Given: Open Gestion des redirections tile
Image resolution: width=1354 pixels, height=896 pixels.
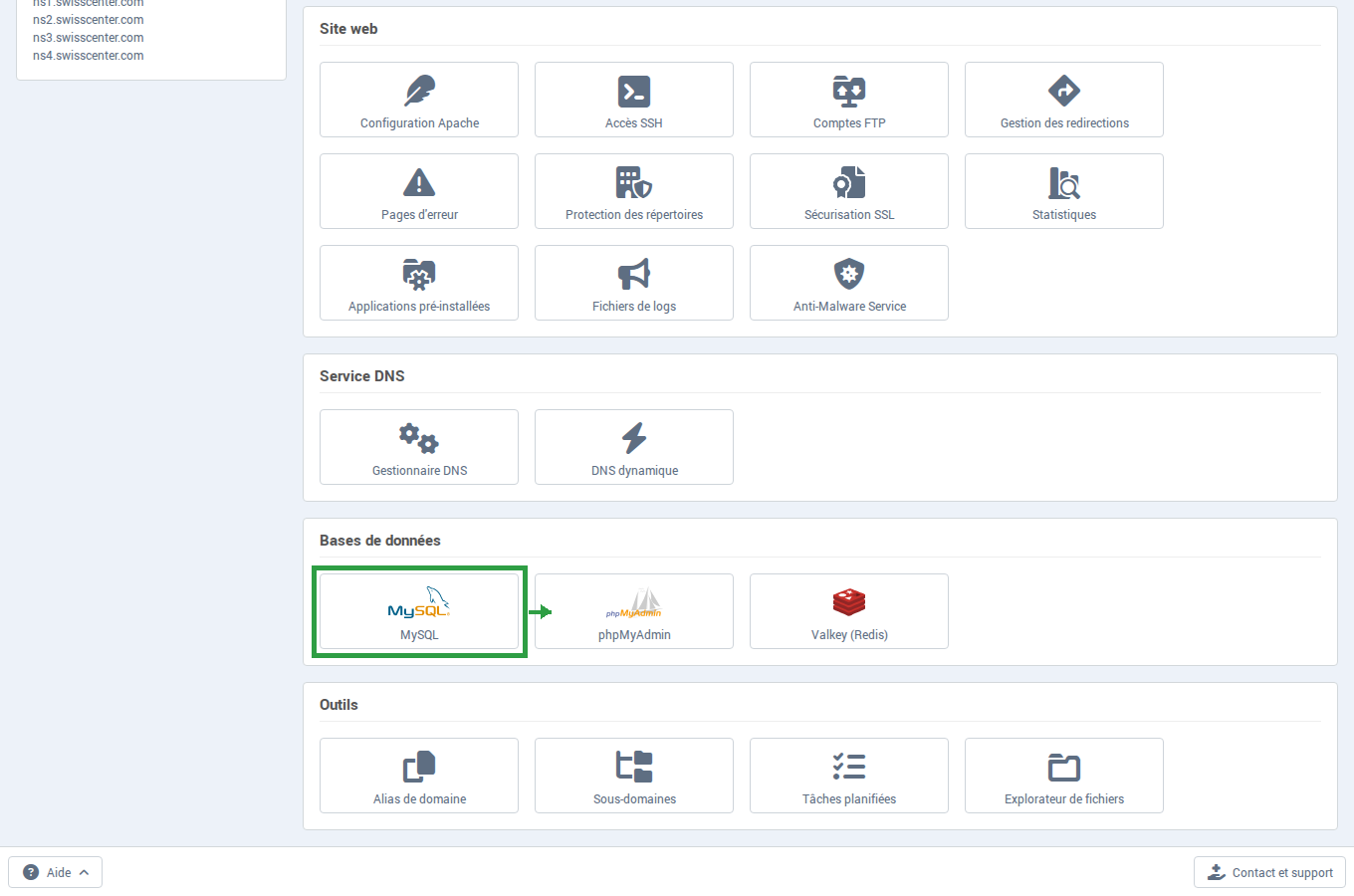Looking at the screenshot, I should [1064, 100].
